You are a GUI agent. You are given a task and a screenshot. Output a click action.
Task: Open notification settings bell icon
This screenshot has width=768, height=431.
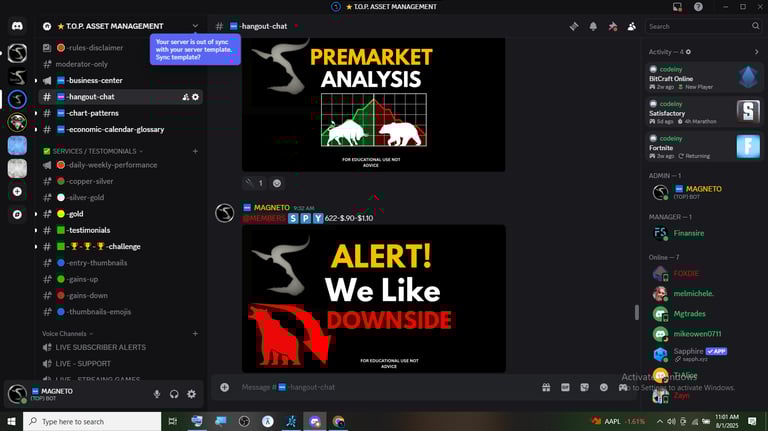[593, 26]
